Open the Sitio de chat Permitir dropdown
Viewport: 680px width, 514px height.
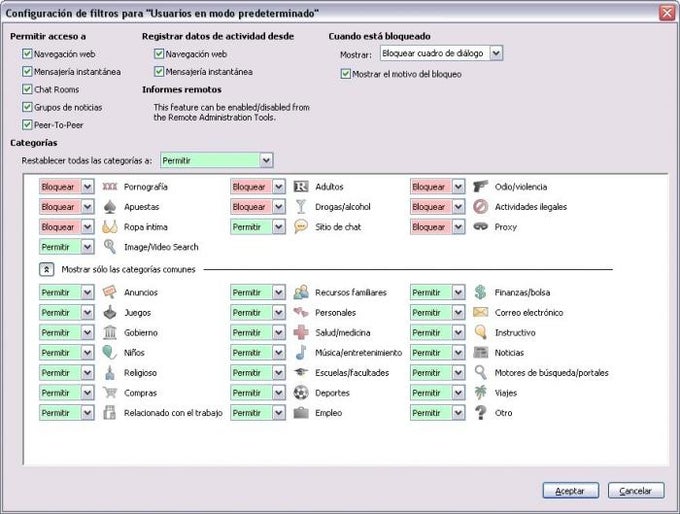pyautogui.click(x=258, y=227)
